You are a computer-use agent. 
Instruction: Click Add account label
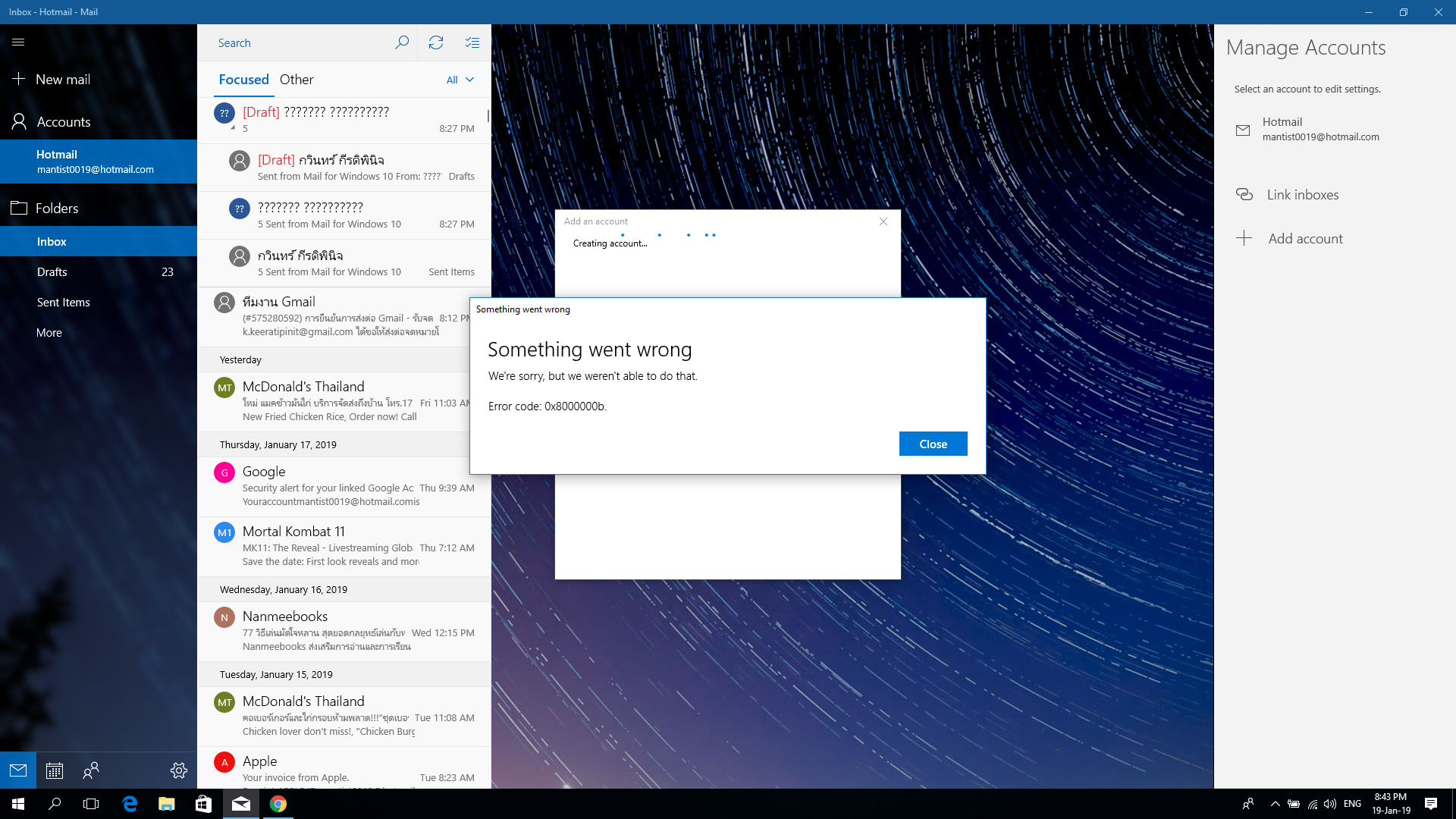pyautogui.click(x=1305, y=238)
